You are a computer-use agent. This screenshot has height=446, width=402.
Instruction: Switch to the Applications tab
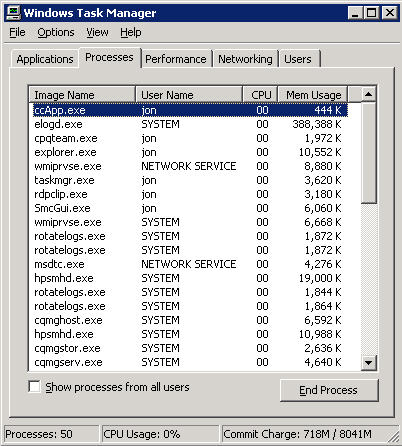click(45, 59)
